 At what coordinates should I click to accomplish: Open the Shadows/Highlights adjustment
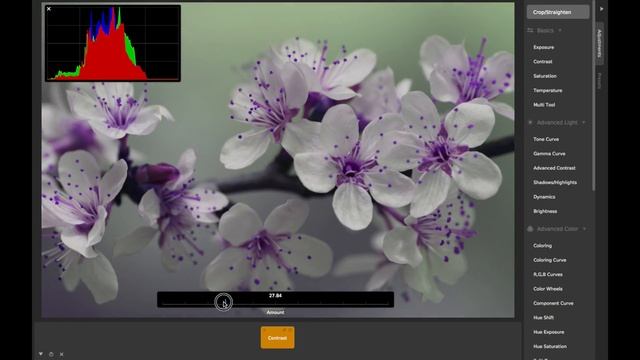[555, 182]
